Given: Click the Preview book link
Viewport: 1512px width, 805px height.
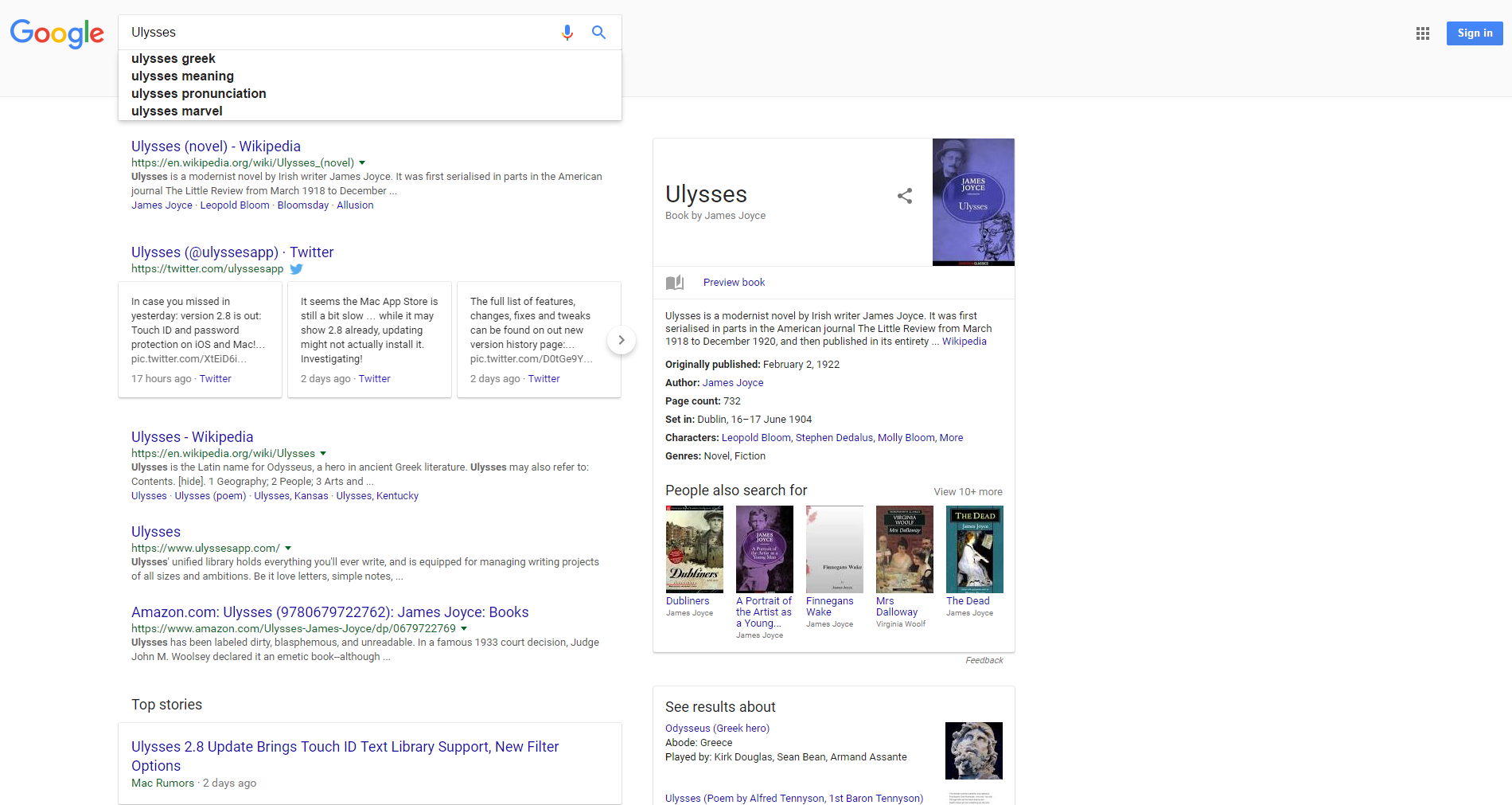Looking at the screenshot, I should 734,283.
